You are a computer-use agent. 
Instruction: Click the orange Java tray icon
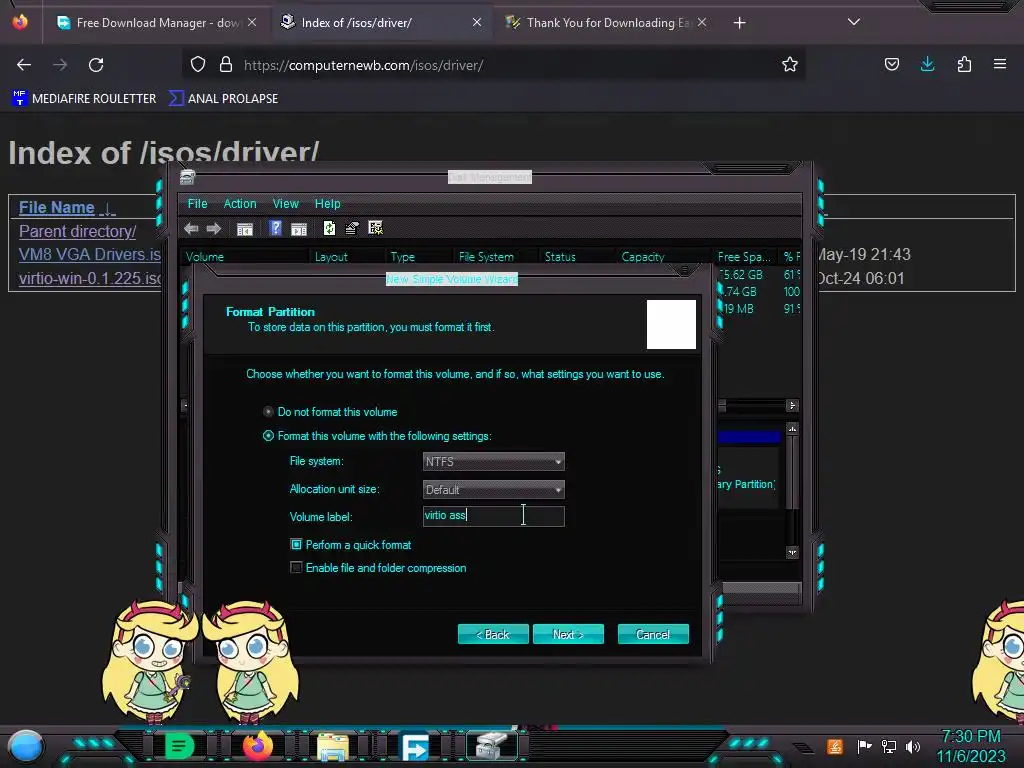pos(834,746)
